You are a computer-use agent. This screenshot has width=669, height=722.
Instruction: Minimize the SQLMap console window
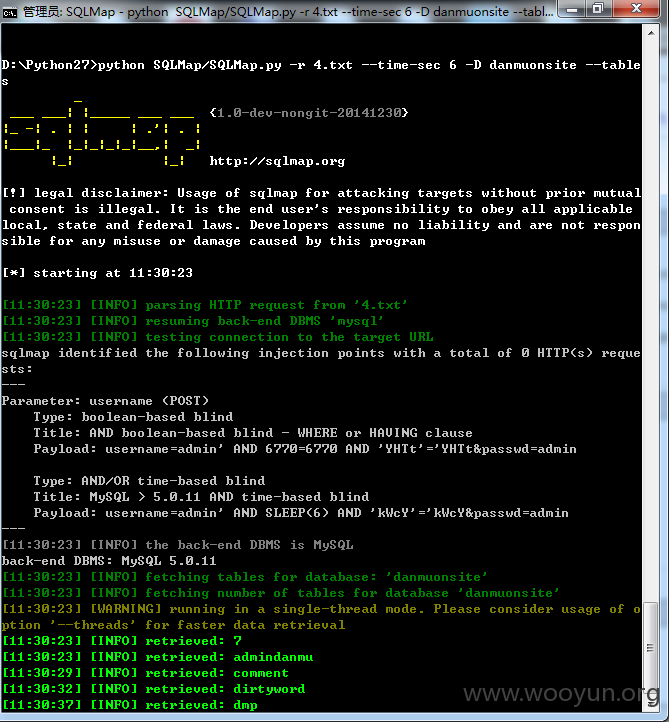572,9
